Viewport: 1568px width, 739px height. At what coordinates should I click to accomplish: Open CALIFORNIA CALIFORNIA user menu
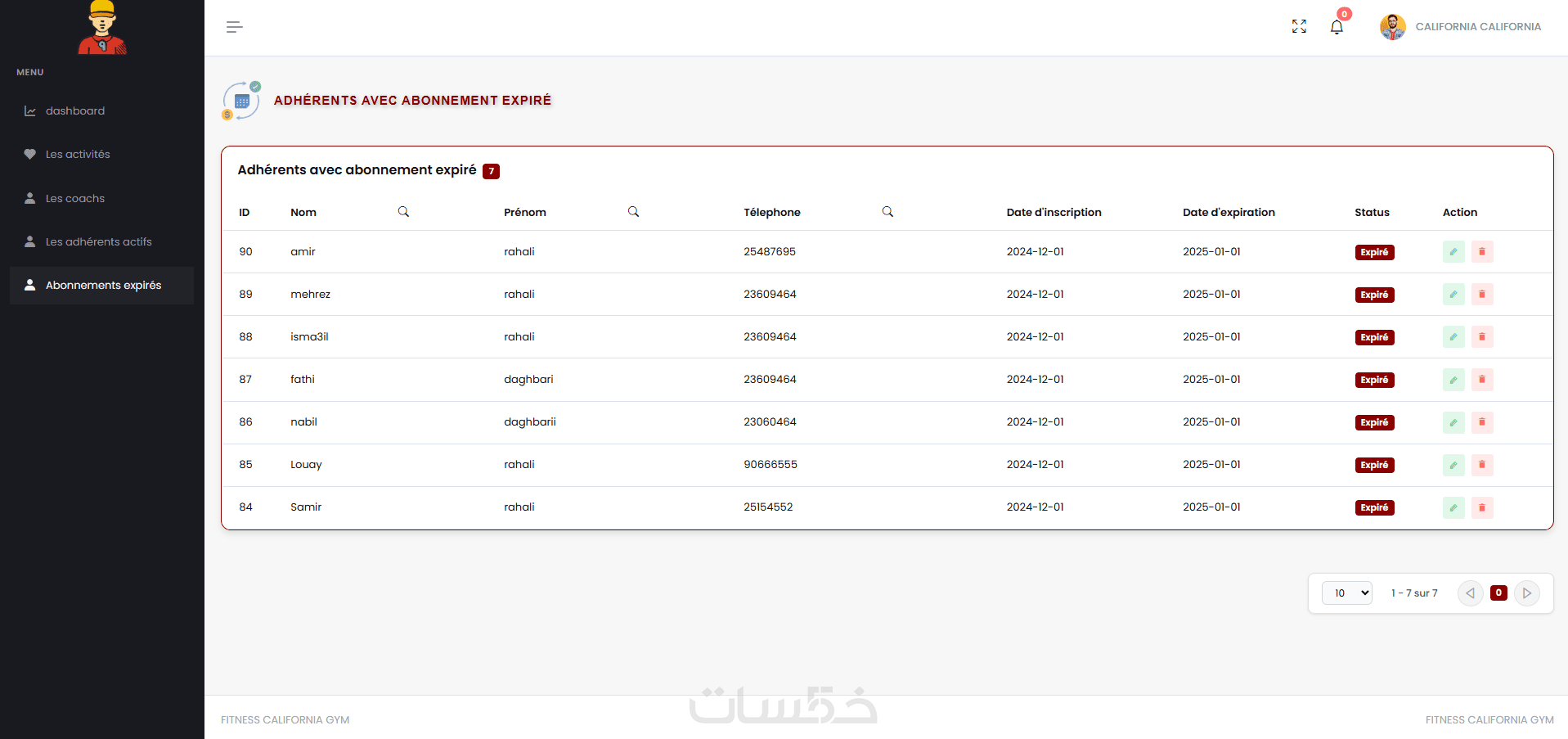point(1478,27)
